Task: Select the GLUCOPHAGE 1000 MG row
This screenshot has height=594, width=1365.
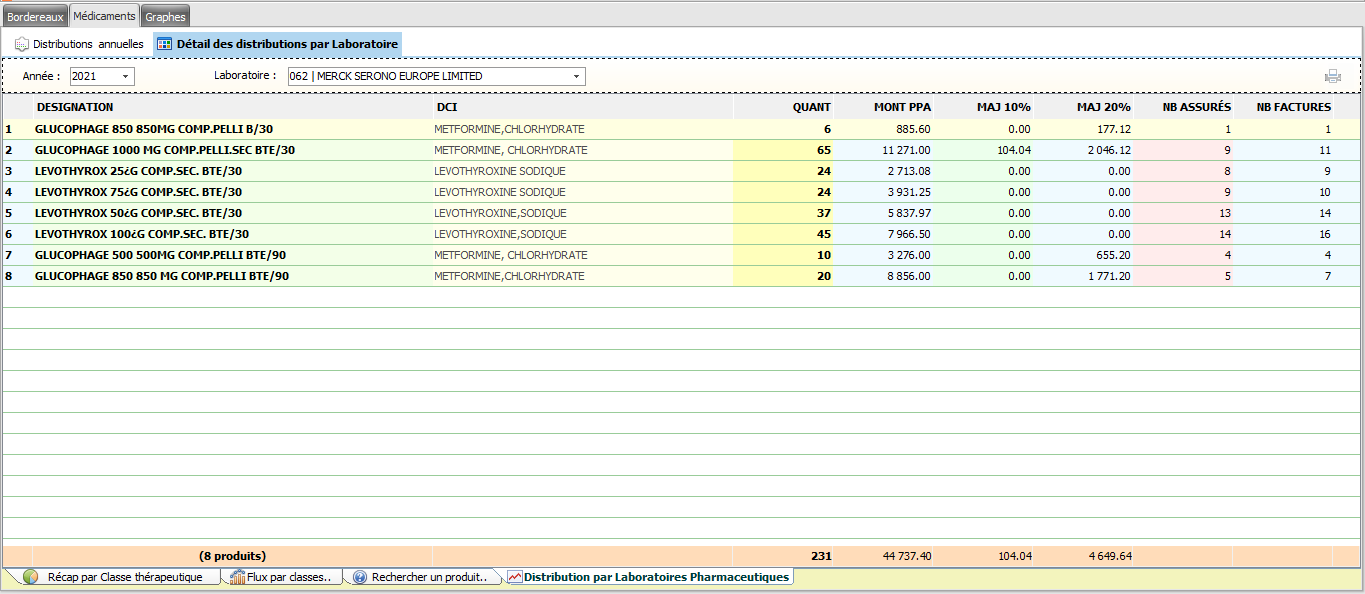Action: [165, 150]
